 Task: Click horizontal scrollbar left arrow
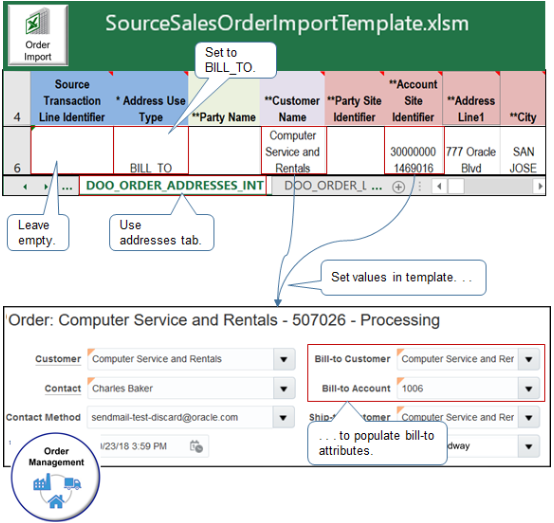click(439, 186)
